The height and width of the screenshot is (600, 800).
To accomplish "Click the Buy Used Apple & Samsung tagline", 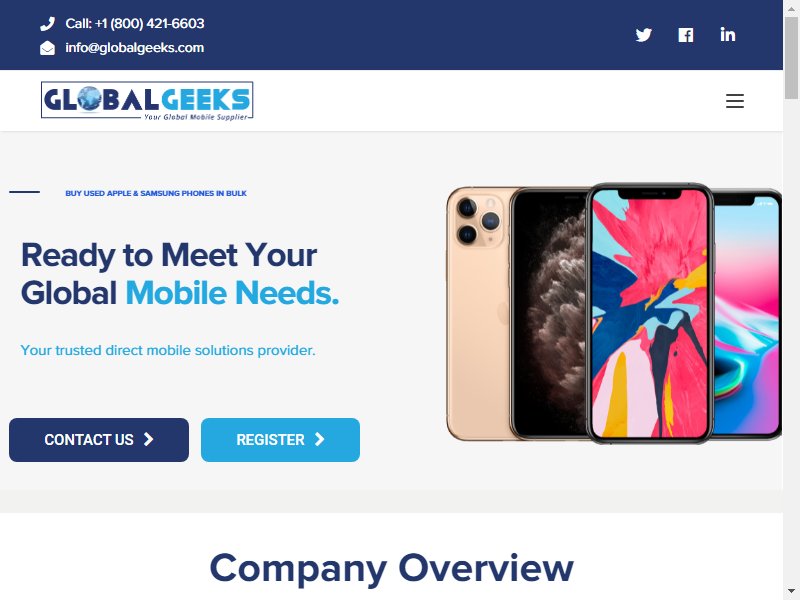I will pyautogui.click(x=156, y=193).
